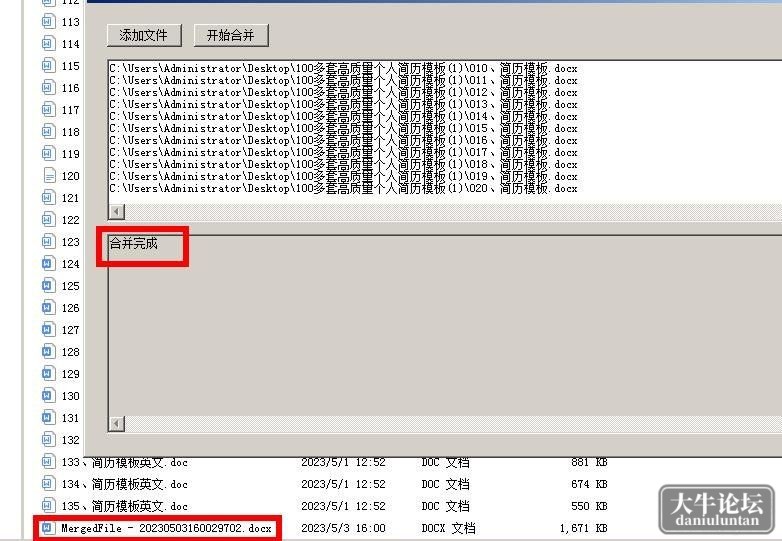The height and width of the screenshot is (541, 782).
Task: Click file number 124 in the list
Action: [70, 264]
